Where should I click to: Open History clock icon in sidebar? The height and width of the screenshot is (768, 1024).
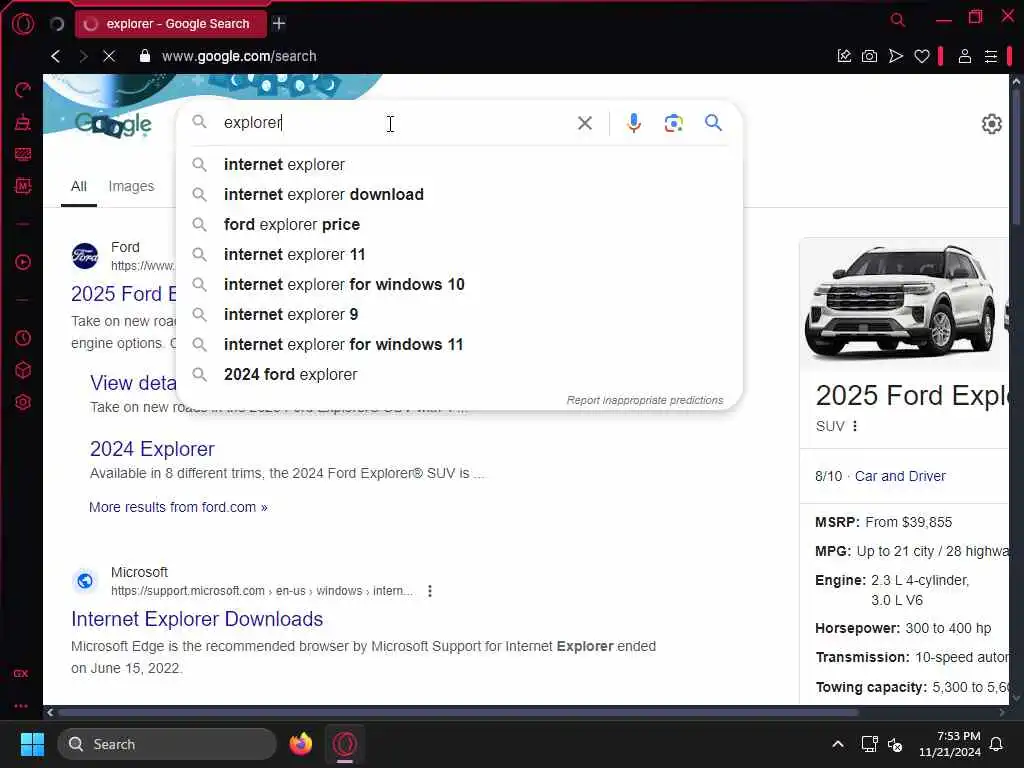(x=23, y=338)
